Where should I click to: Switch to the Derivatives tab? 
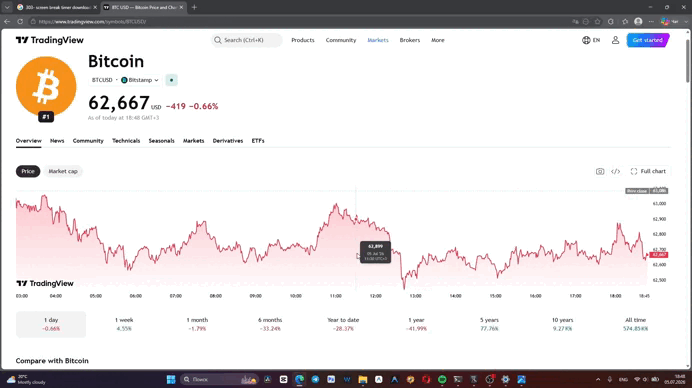[x=228, y=141]
